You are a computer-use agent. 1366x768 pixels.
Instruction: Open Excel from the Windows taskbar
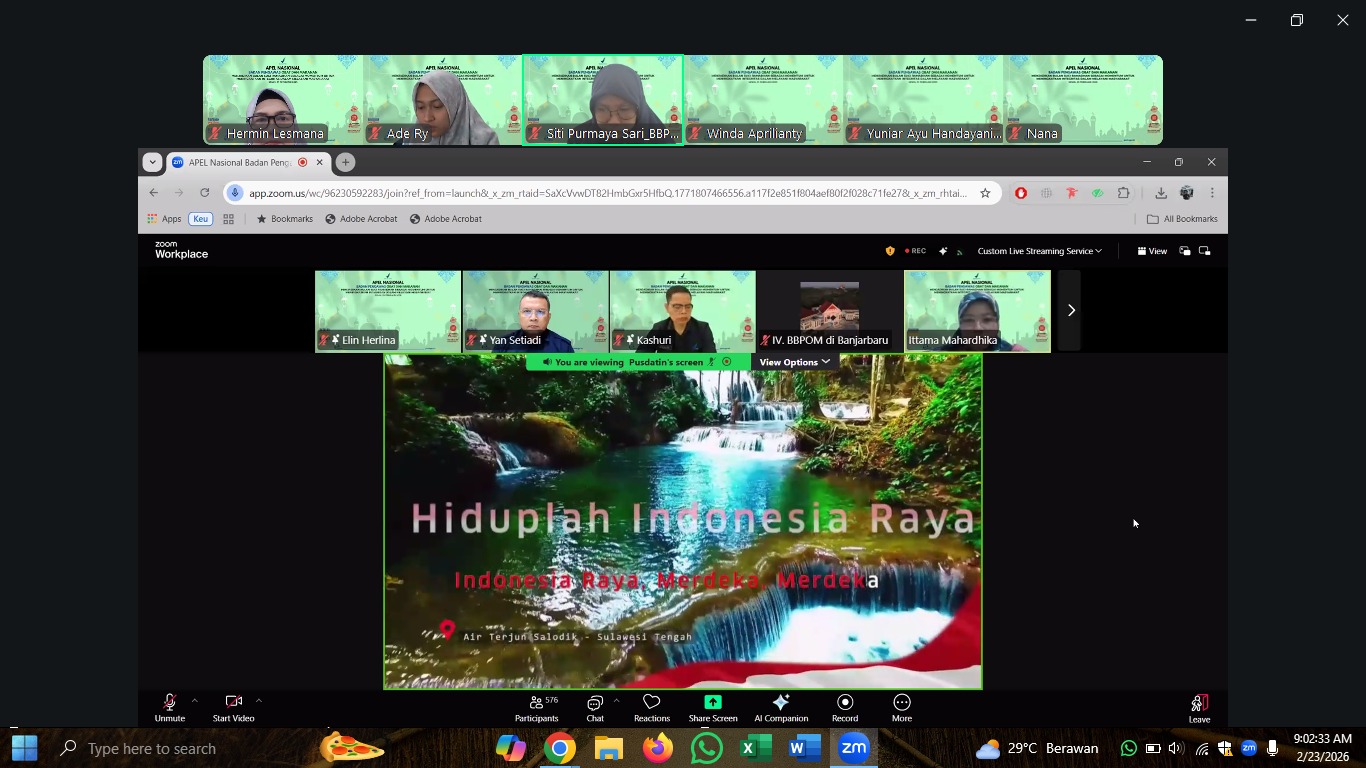tap(755, 748)
